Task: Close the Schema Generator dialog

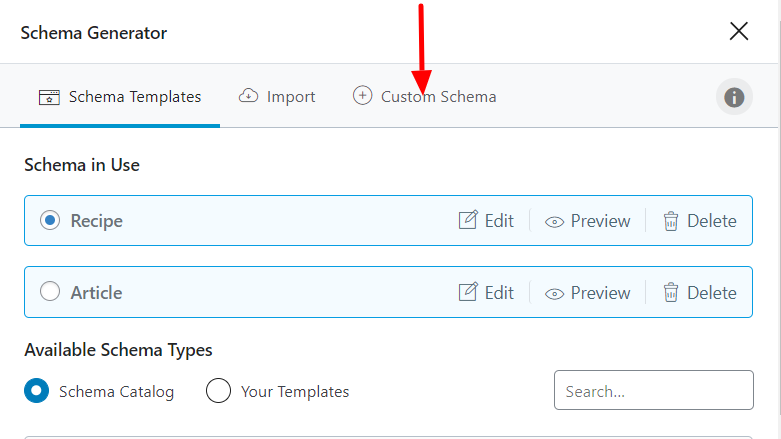Action: [738, 32]
